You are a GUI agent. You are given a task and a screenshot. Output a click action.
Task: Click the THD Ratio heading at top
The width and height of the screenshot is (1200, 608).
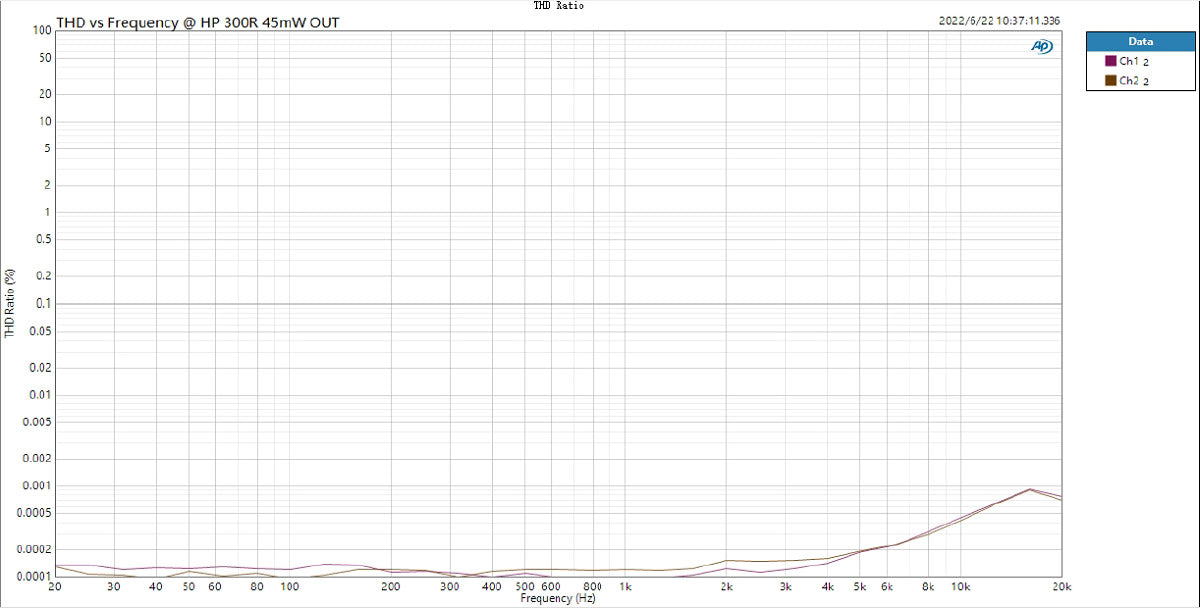tap(558, 6)
